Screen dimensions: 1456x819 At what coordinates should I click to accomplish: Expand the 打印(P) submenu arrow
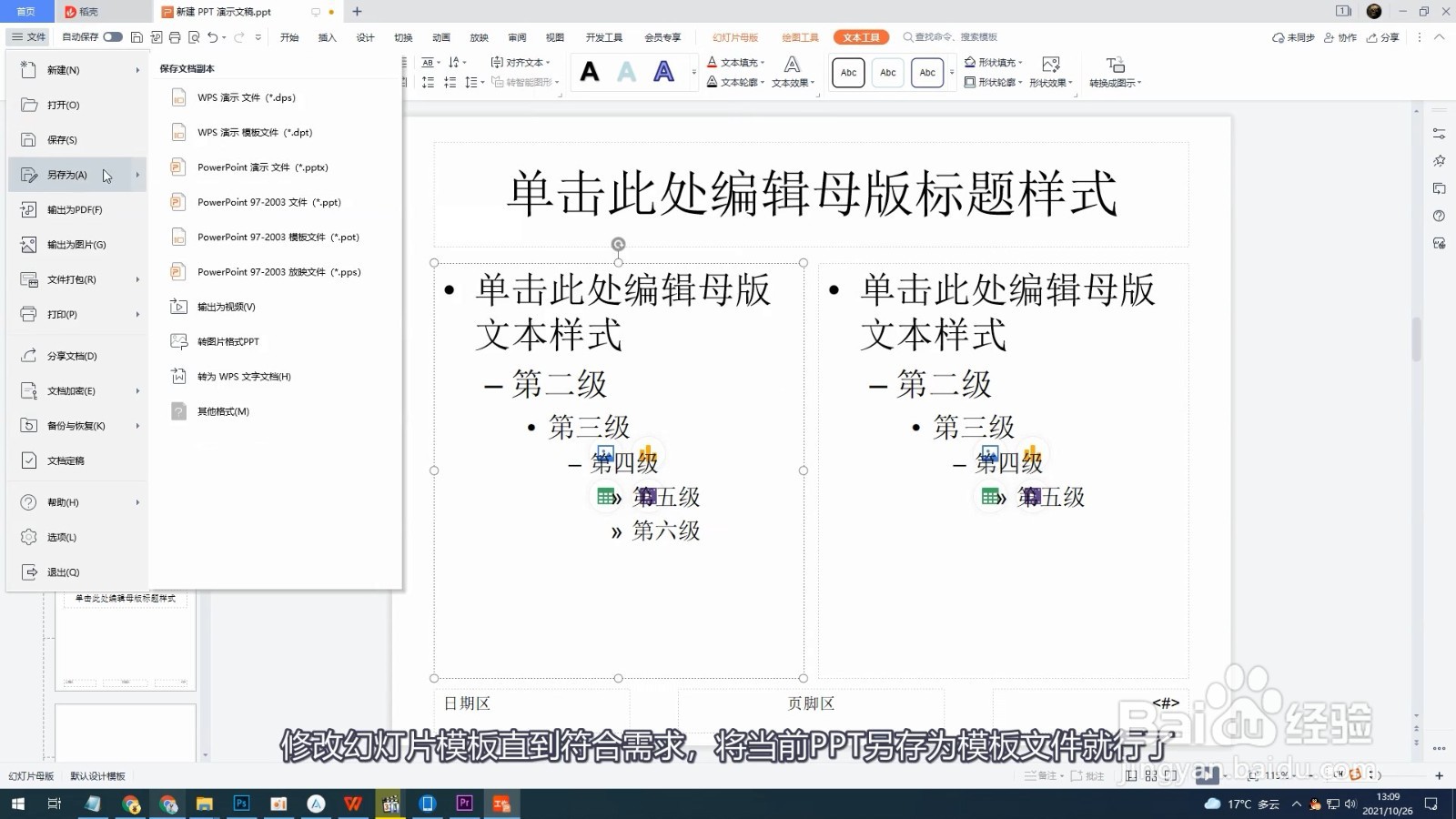[137, 314]
